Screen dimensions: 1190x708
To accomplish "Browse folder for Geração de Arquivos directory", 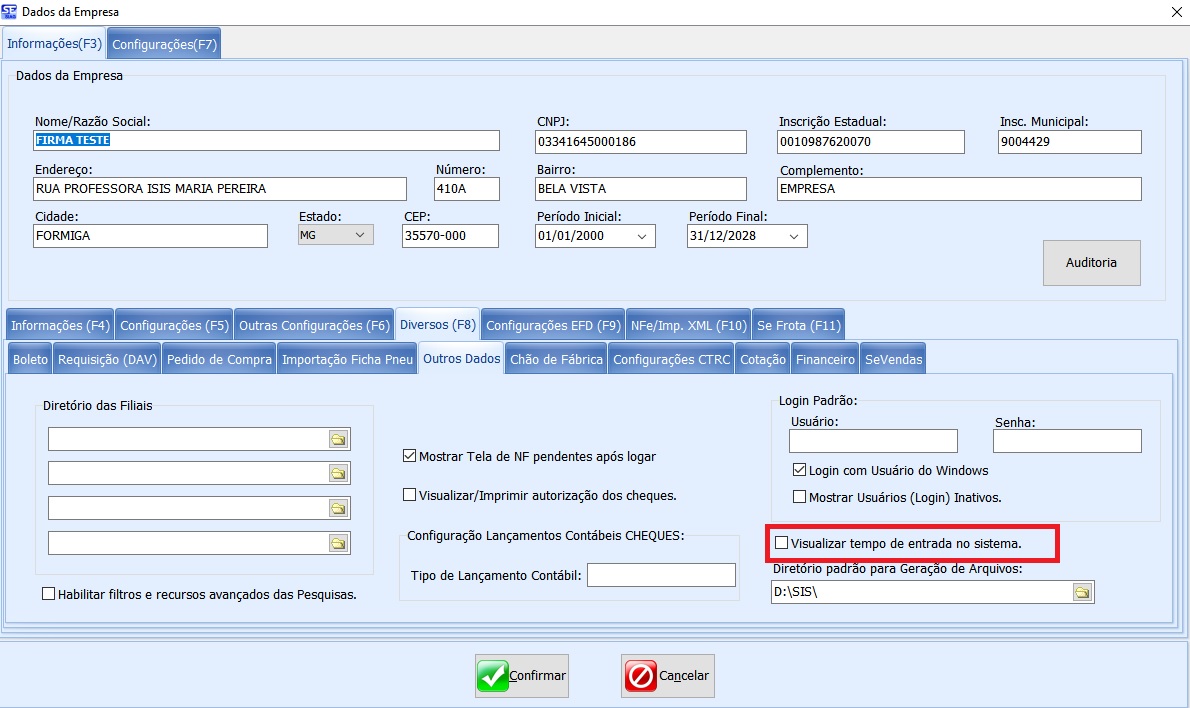I will pos(1081,592).
